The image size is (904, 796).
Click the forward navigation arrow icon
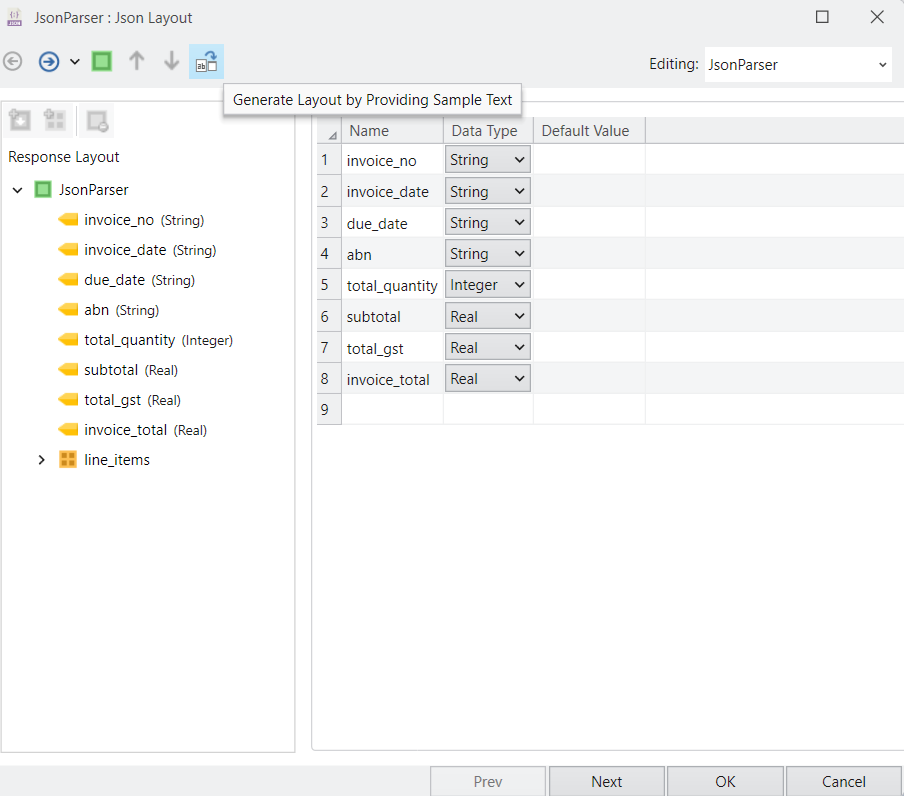pyautogui.click(x=49, y=62)
